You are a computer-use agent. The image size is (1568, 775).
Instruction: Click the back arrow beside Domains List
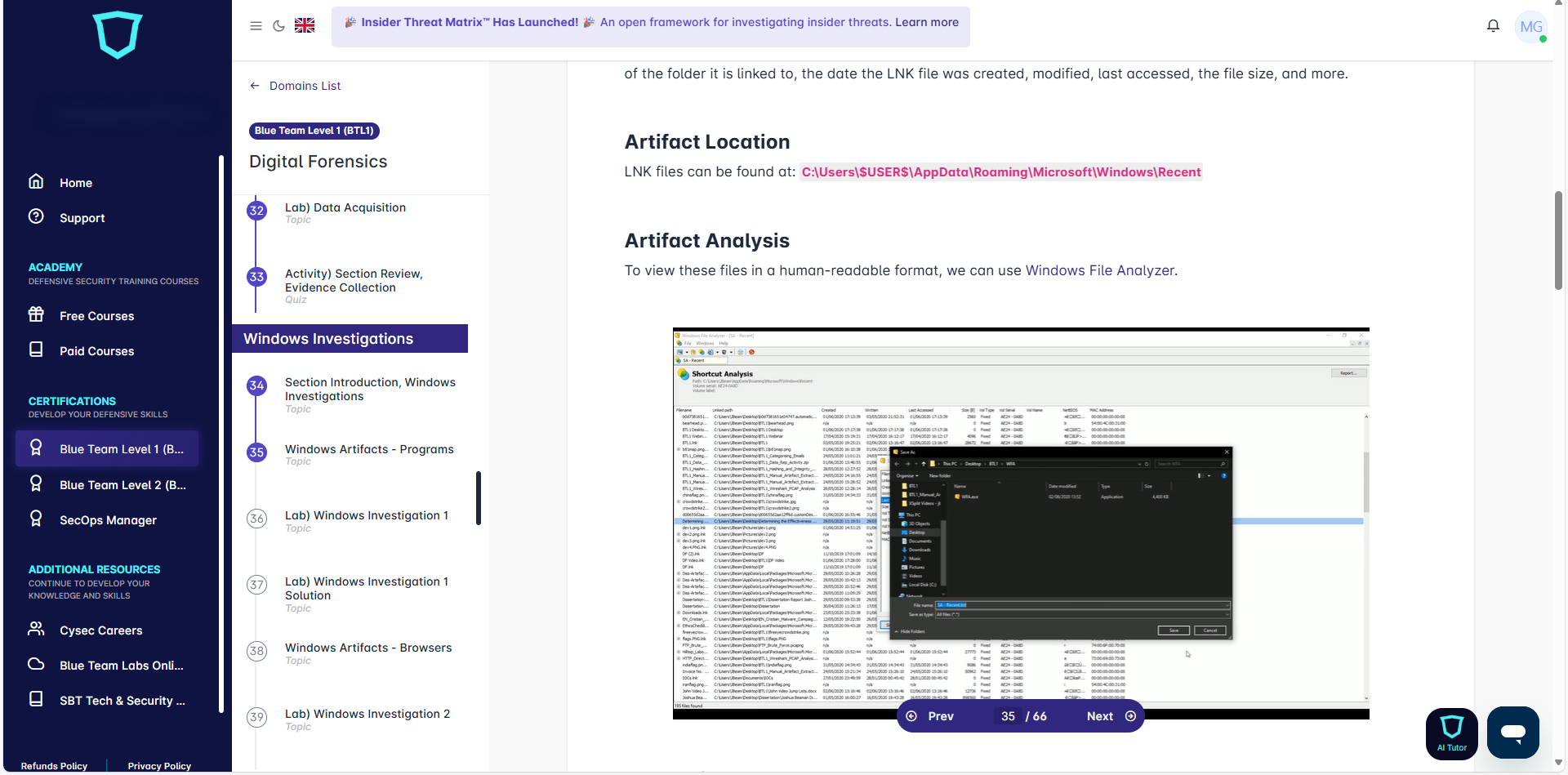[x=255, y=86]
